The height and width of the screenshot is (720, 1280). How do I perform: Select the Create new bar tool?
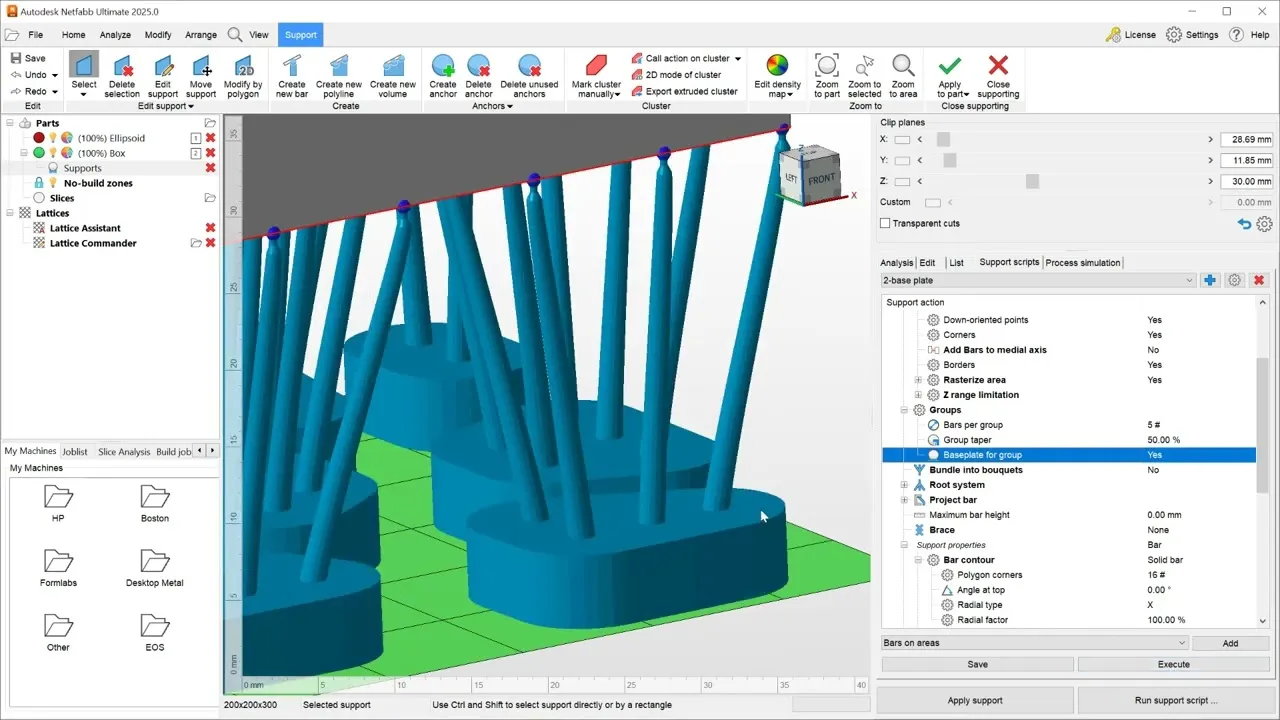coord(292,76)
